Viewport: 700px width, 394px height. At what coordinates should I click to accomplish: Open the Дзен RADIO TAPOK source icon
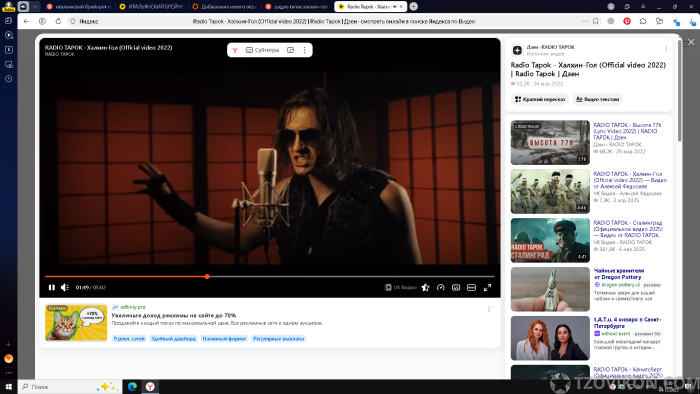coord(517,50)
